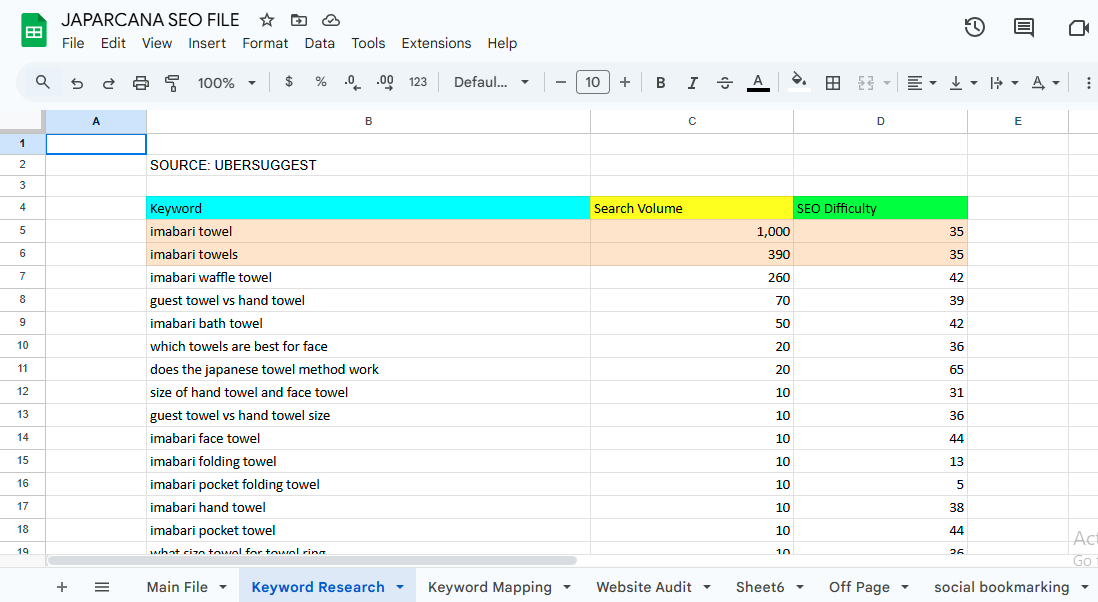The image size is (1098, 602).
Task: Show more toolbar options three dots
Action: coord(1088,83)
